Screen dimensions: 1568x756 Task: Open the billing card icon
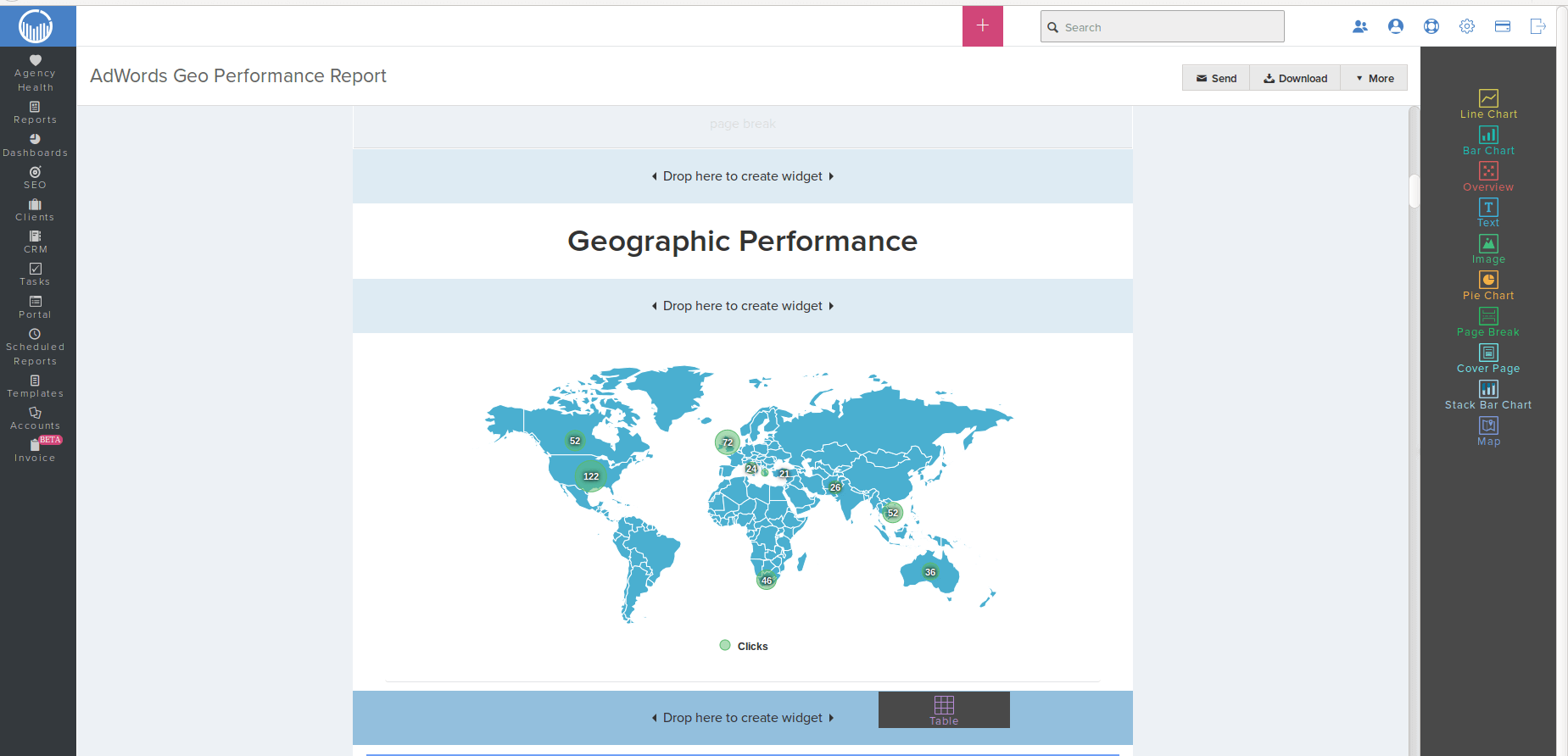click(x=1503, y=26)
